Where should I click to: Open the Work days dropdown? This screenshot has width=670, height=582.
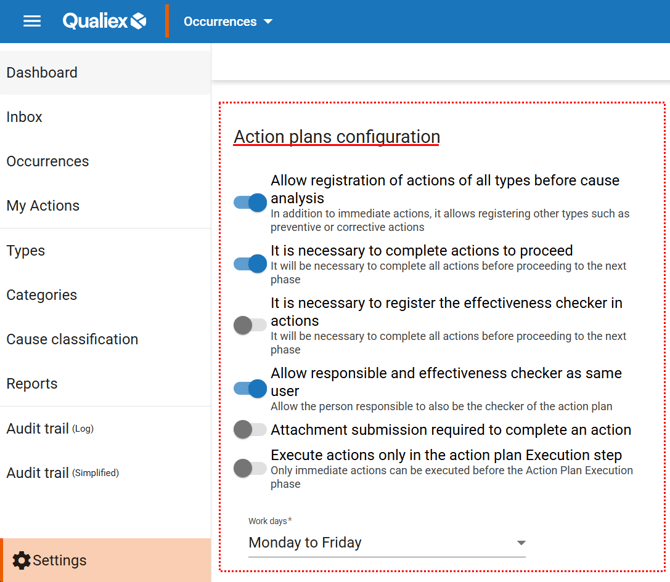tap(386, 543)
